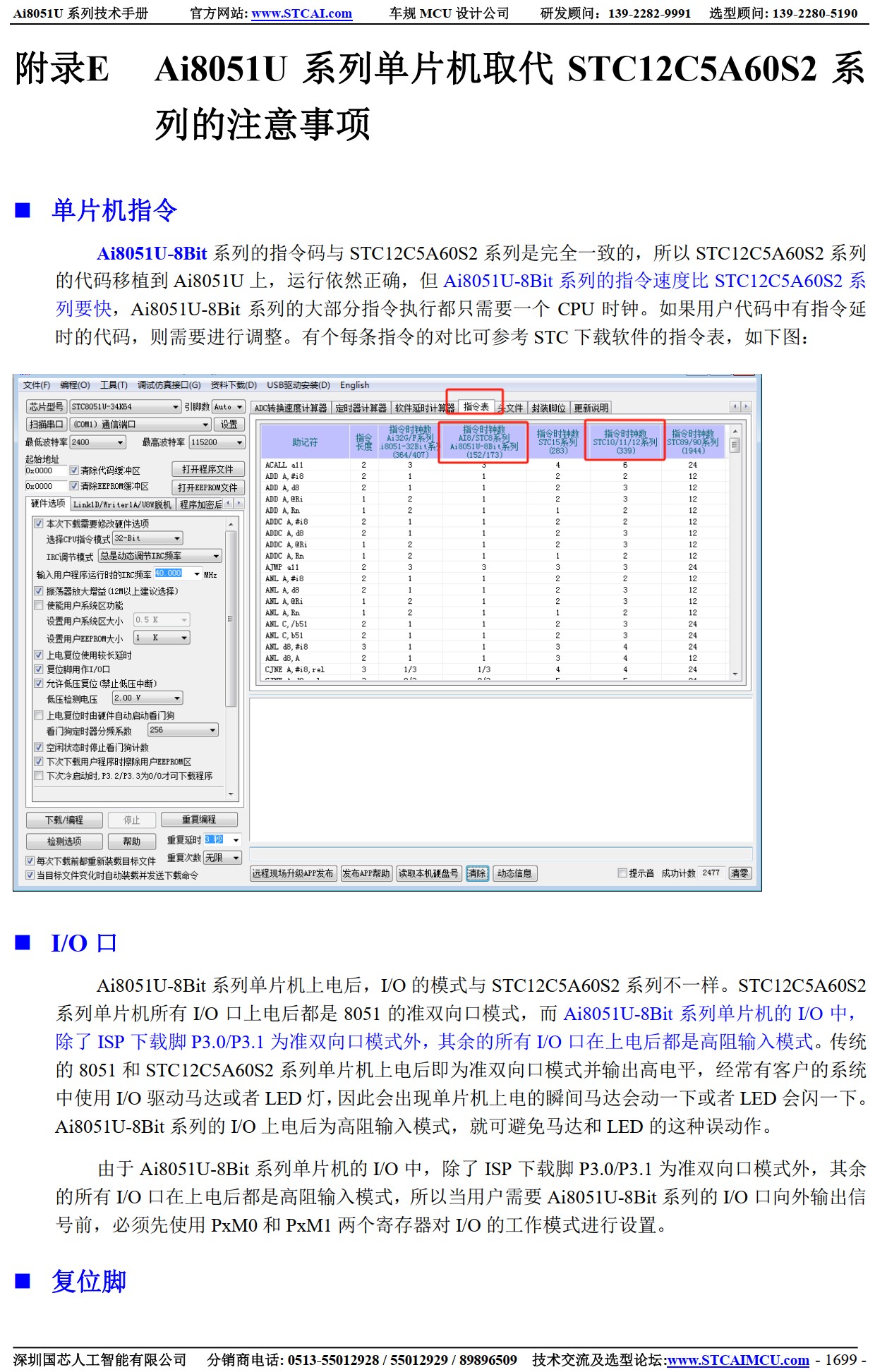Select the 更新说明 tab

(x=591, y=408)
